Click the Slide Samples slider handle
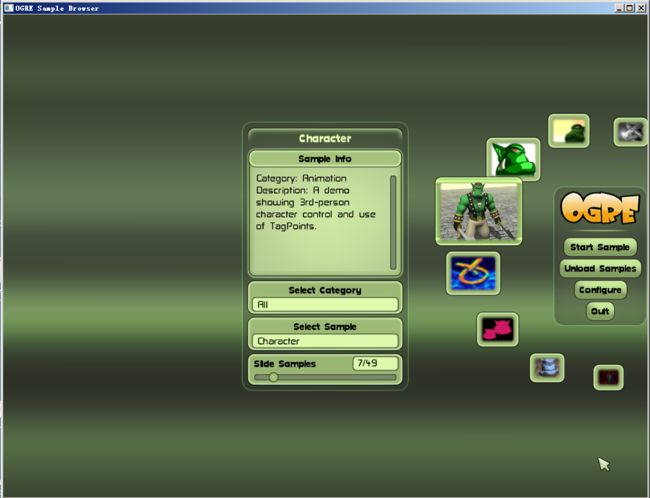This screenshot has height=498, width=650. click(x=273, y=377)
